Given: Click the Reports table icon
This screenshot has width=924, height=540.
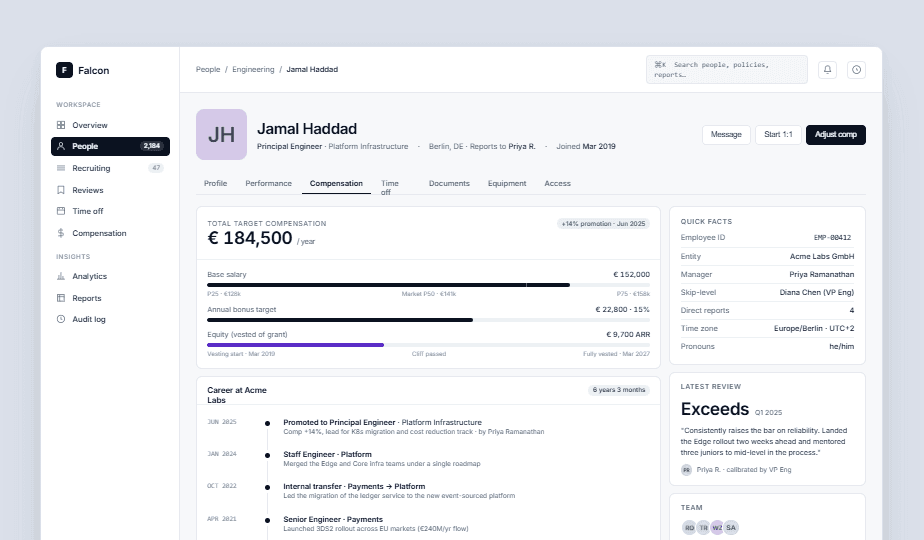Looking at the screenshot, I should (x=61, y=298).
